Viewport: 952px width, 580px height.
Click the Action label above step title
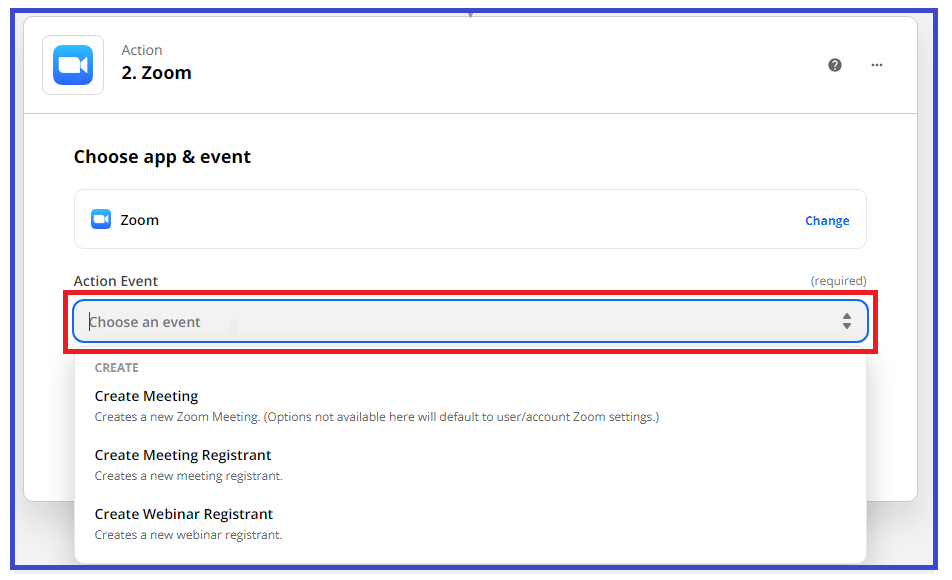point(141,50)
